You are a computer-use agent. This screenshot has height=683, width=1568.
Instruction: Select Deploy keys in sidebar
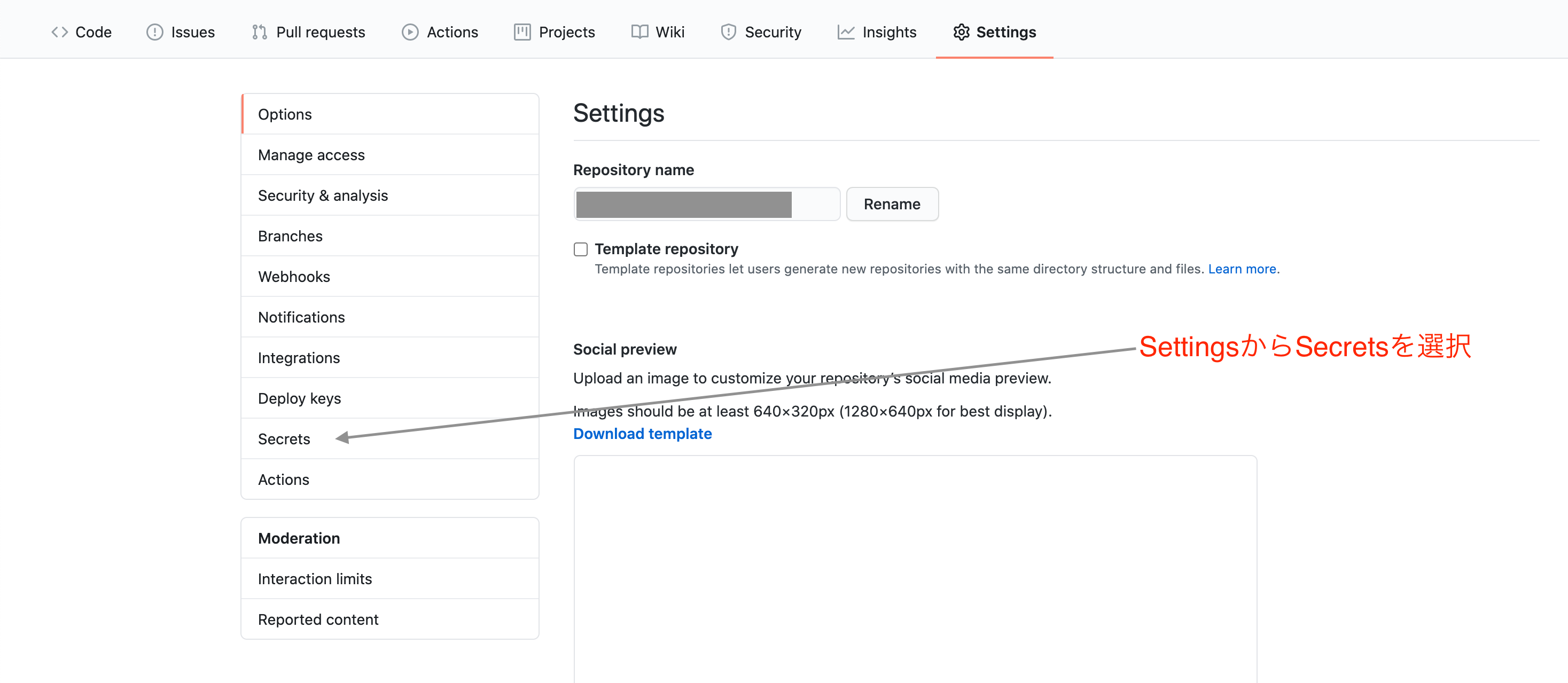tap(299, 398)
